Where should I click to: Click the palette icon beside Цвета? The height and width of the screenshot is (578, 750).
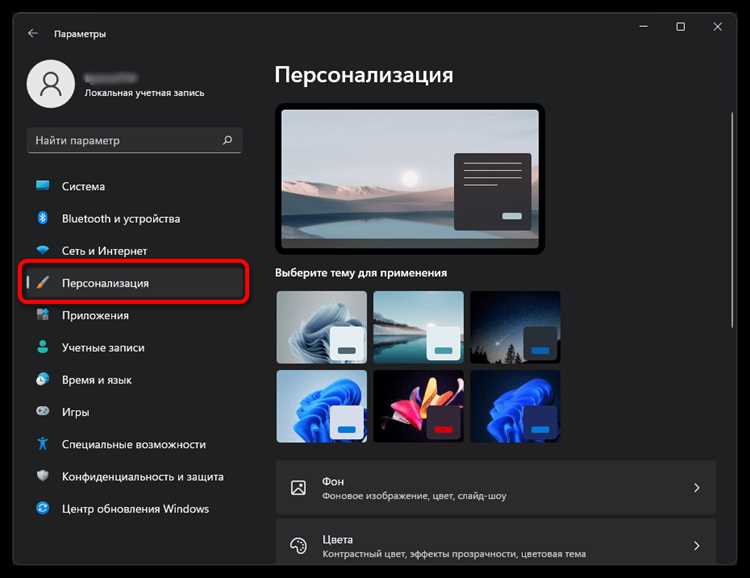pyautogui.click(x=298, y=545)
